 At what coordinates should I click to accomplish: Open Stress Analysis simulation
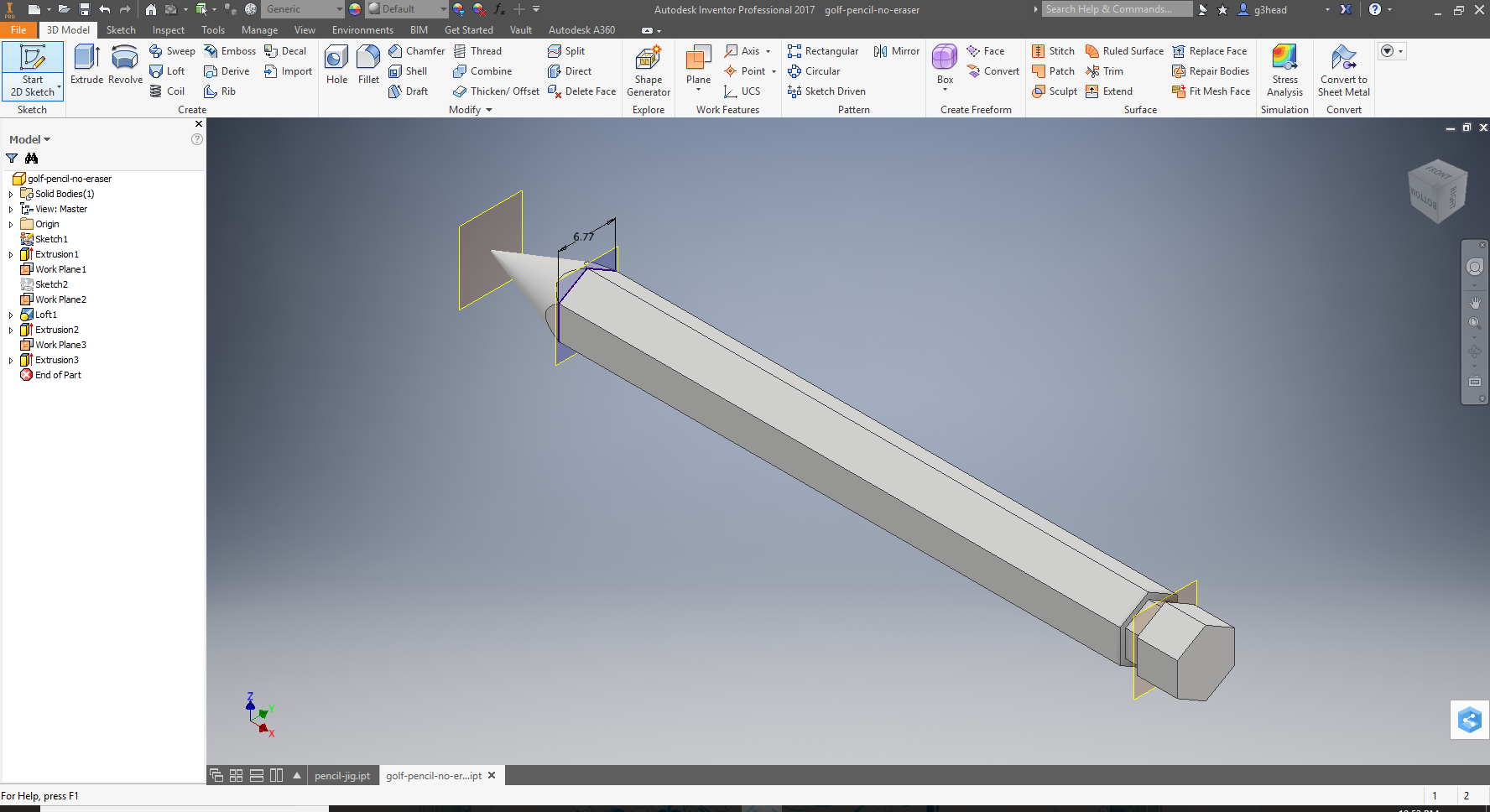pos(1284,70)
